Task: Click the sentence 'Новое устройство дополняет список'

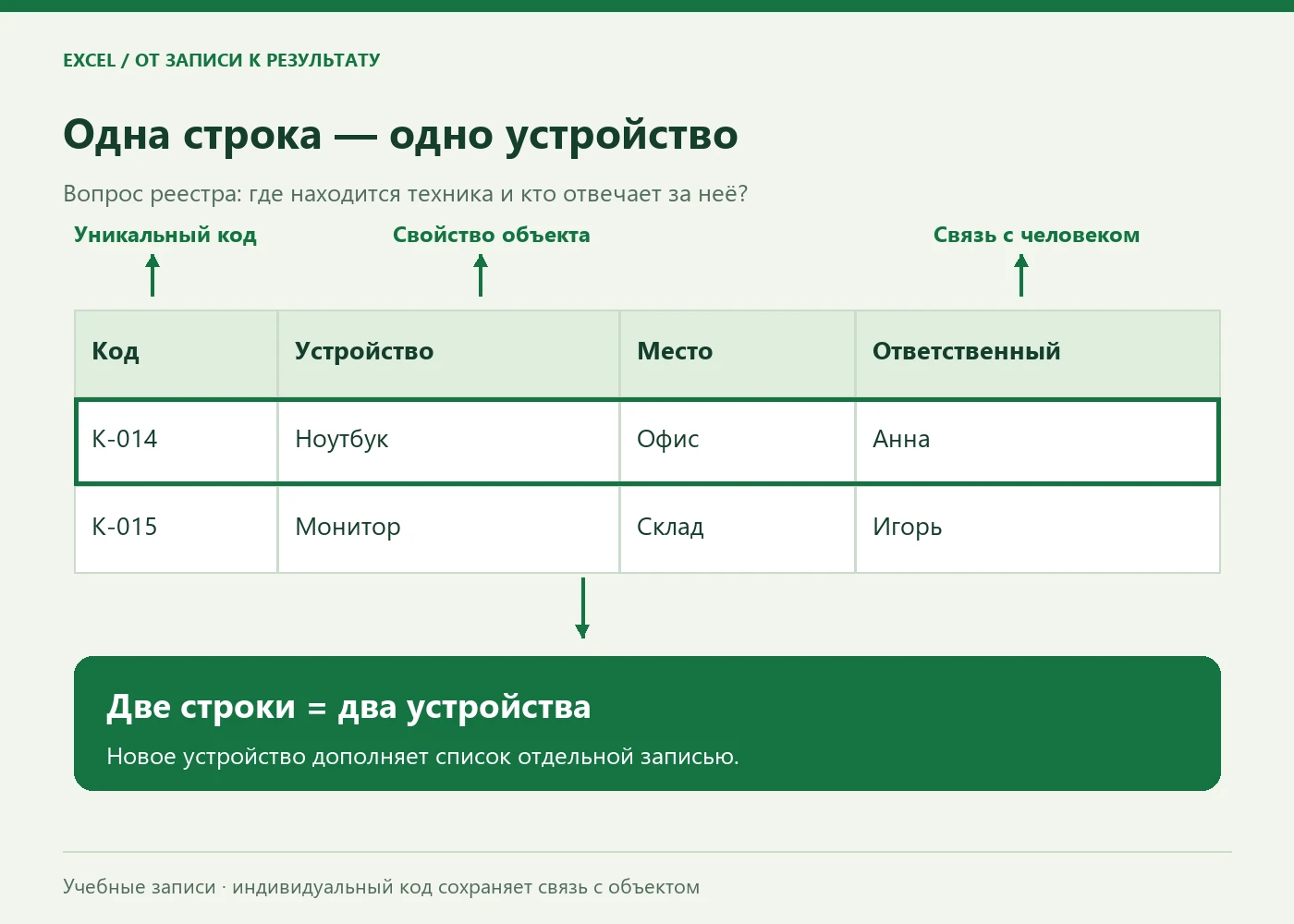Action: tap(422, 757)
